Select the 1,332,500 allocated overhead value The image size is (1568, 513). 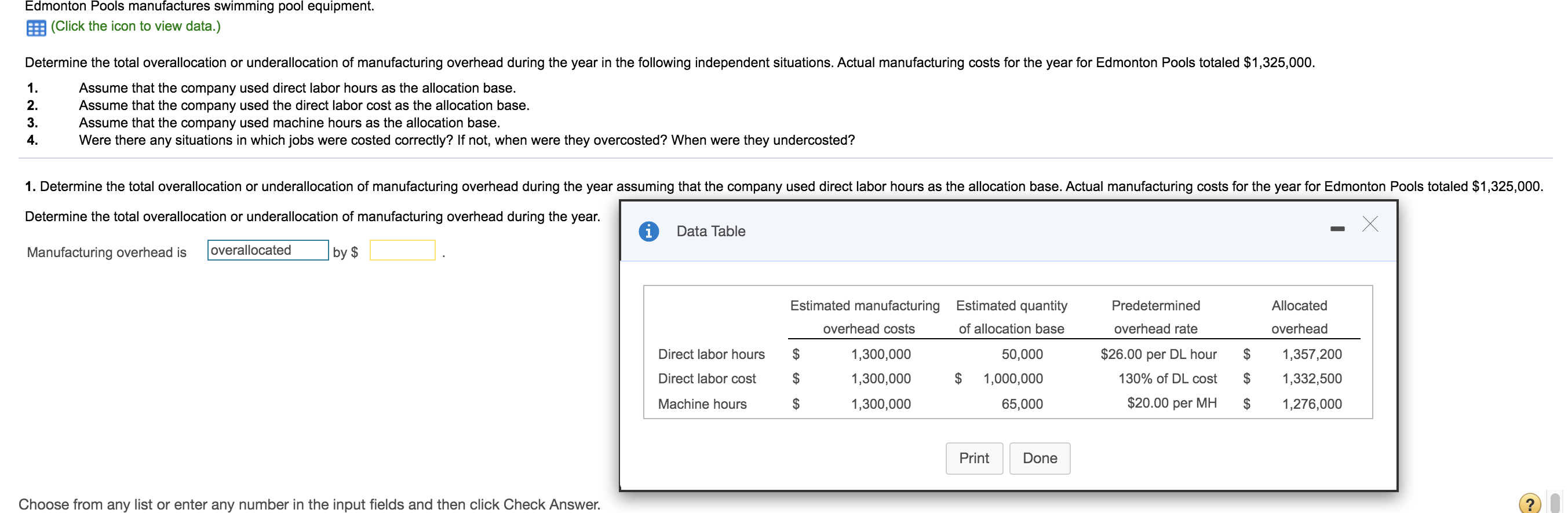click(1311, 379)
